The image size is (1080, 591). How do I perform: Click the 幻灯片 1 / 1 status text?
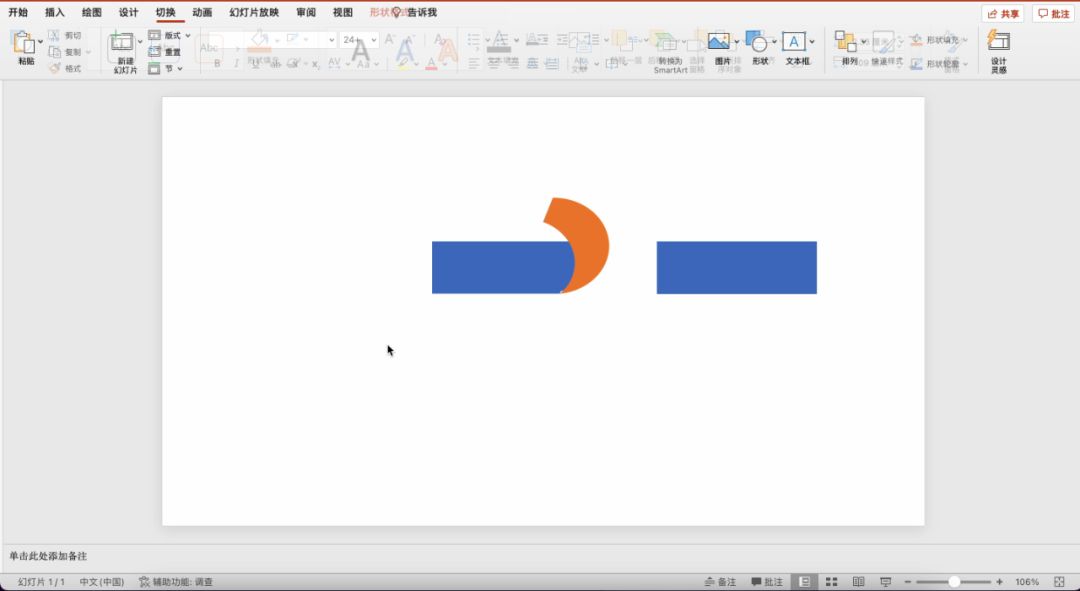click(41, 582)
